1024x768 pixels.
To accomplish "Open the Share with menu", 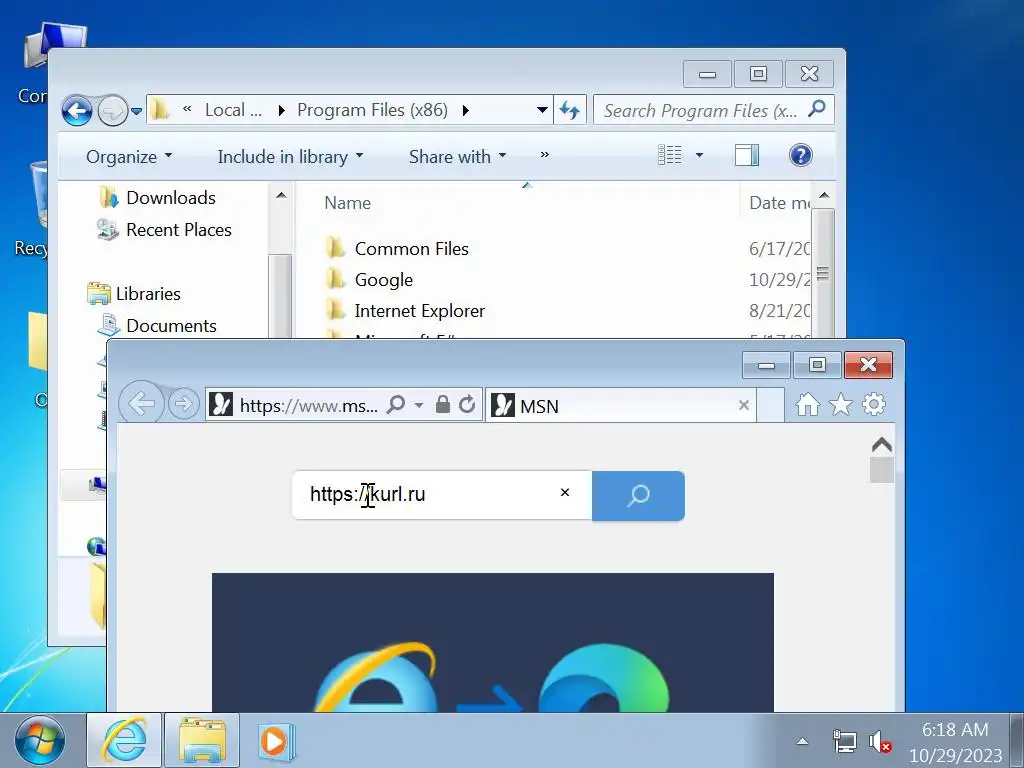I will 457,157.
